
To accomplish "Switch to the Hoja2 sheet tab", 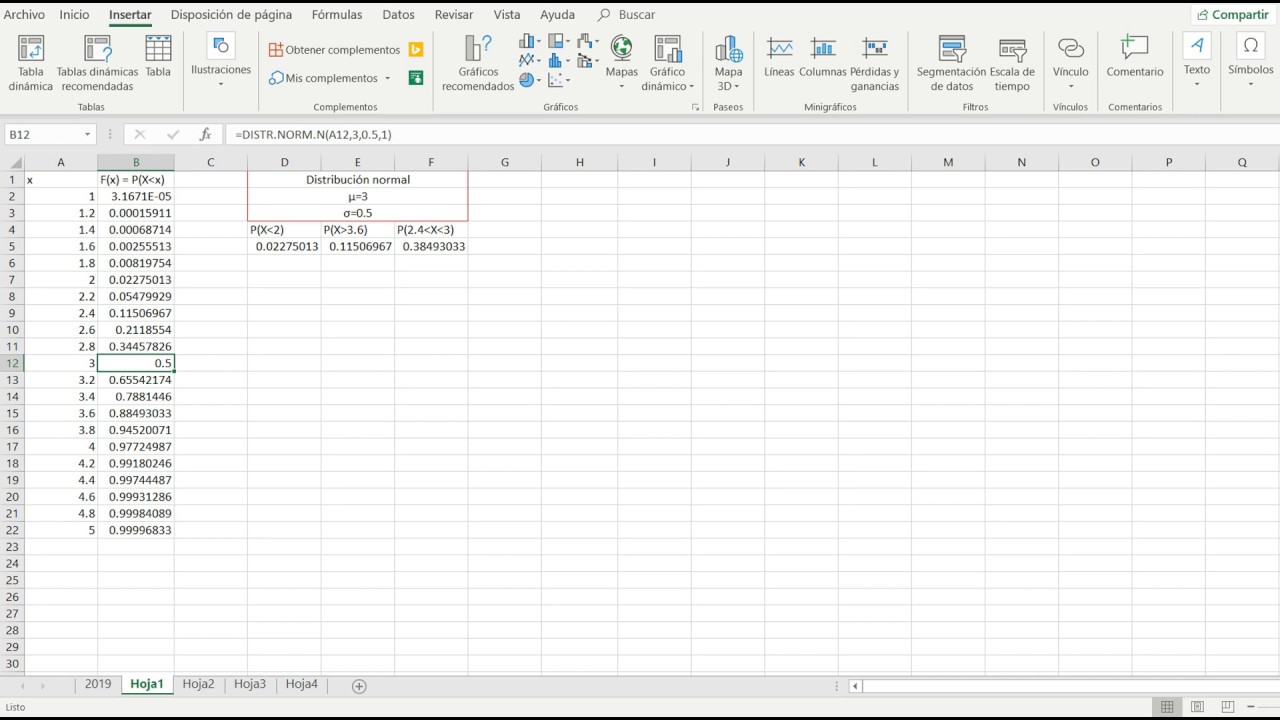I will [198, 684].
